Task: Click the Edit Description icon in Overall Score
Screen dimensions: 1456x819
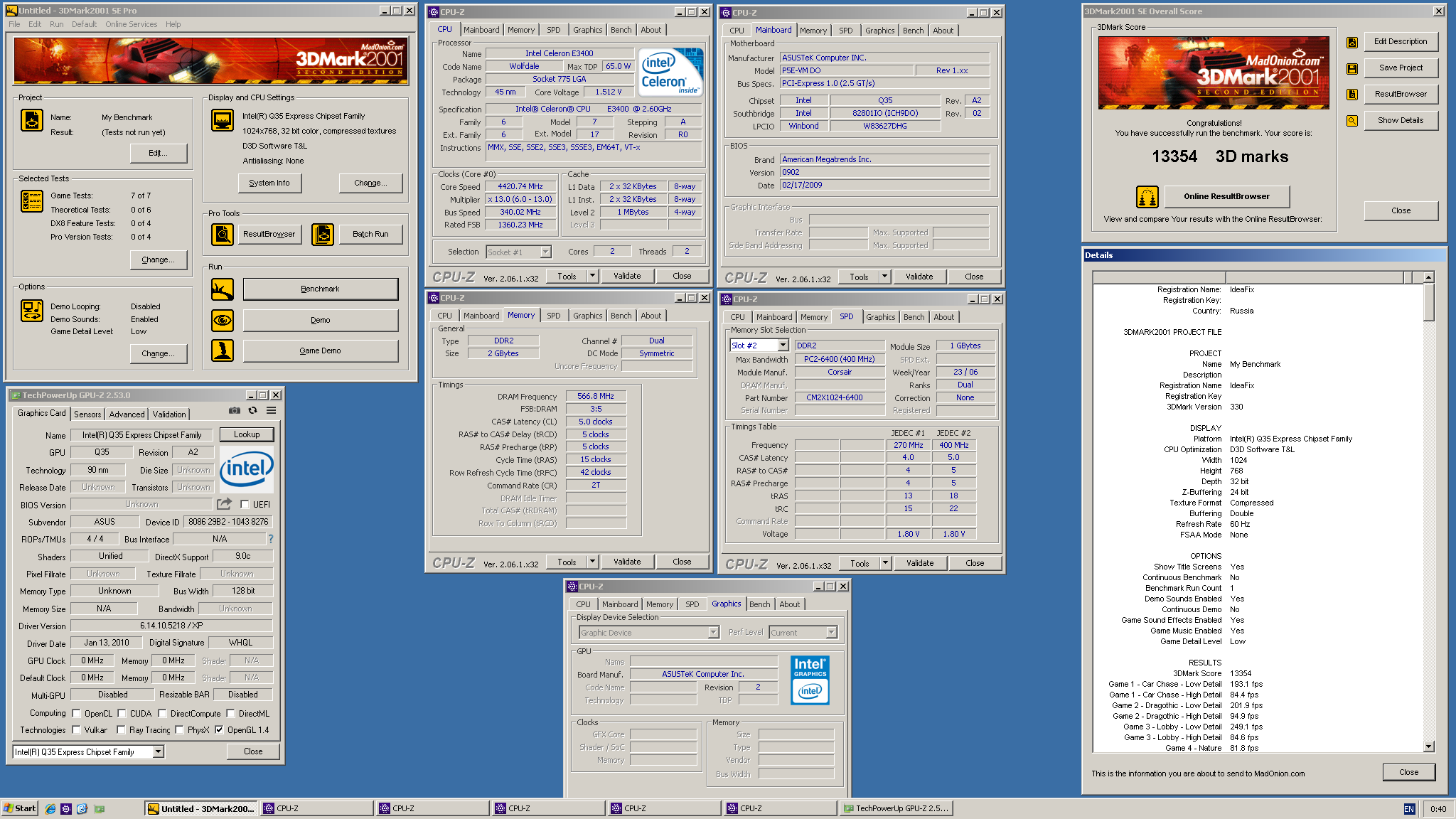Action: [1352, 43]
